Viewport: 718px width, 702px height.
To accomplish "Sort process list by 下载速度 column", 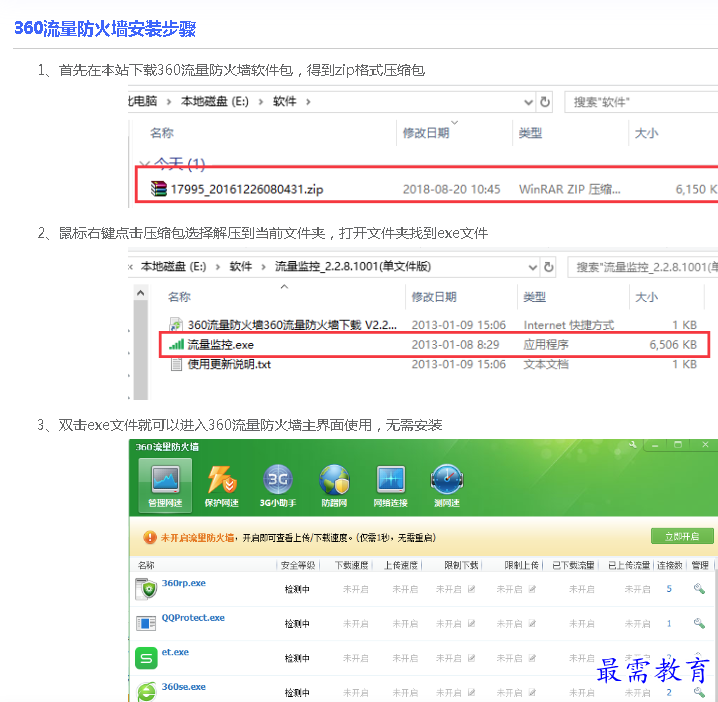I will 351,565.
